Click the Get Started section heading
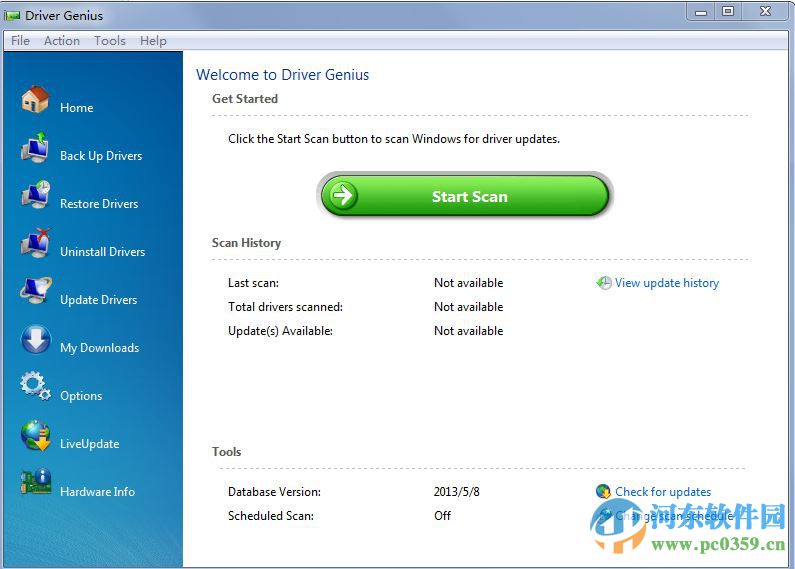This screenshot has height=569, width=795. (245, 98)
